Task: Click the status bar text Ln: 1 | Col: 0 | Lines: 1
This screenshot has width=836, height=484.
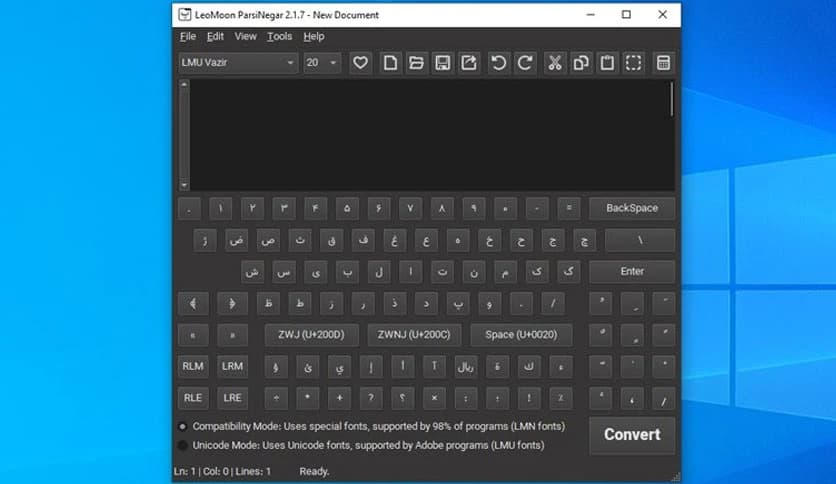Action: click(222, 471)
